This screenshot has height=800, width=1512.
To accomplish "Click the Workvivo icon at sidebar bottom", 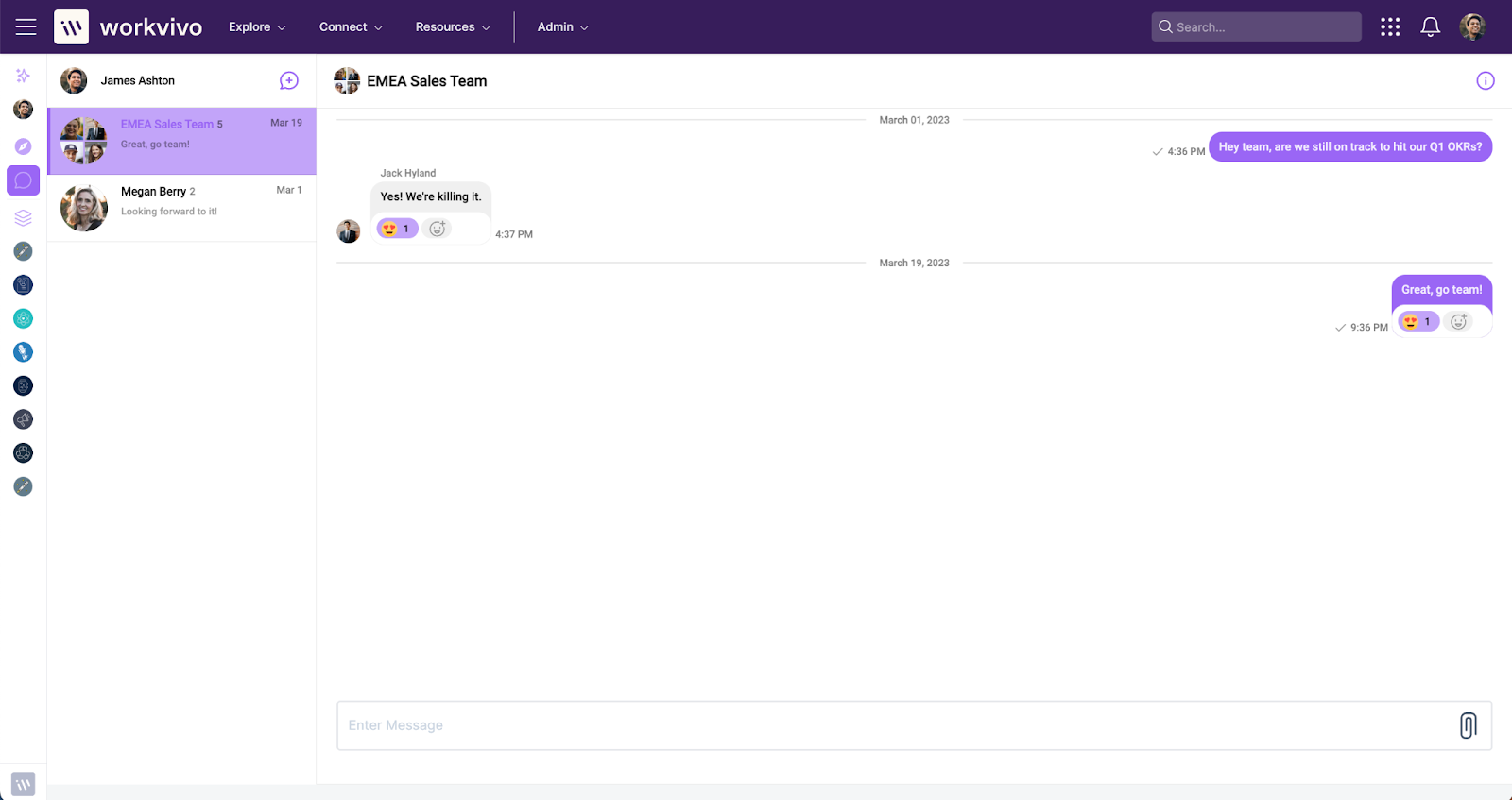I will click(24, 784).
